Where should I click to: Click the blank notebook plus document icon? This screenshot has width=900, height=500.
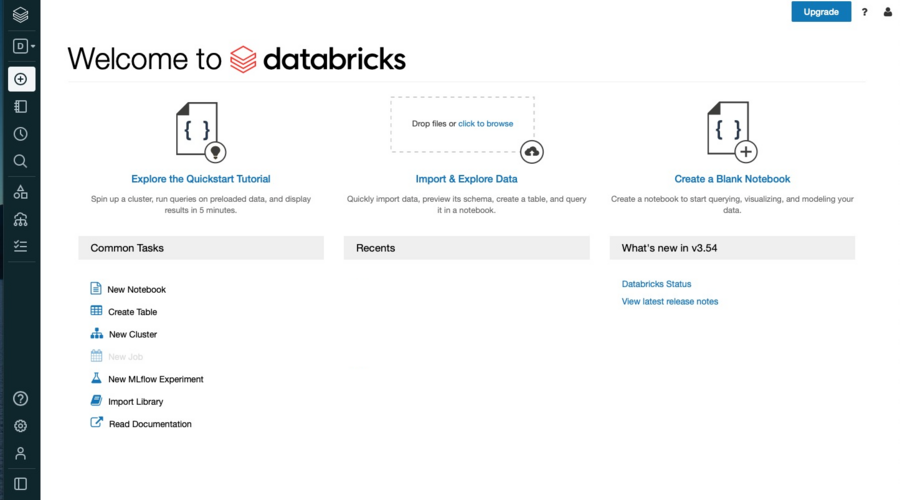pyautogui.click(x=732, y=132)
